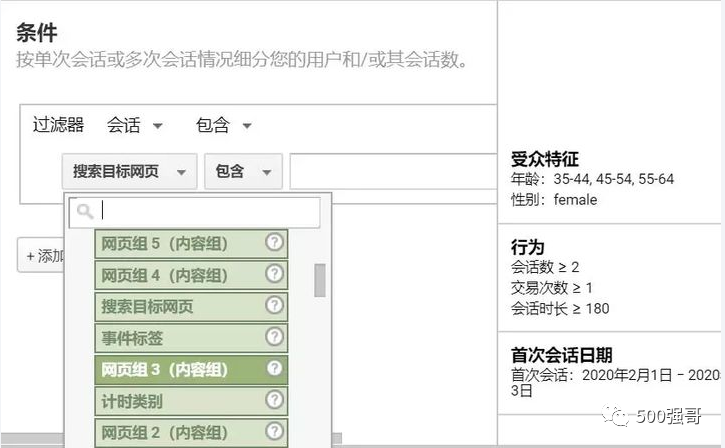The image size is (725, 448).
Task: Choose 计时类别 in dropdown list
Action: click(x=191, y=401)
